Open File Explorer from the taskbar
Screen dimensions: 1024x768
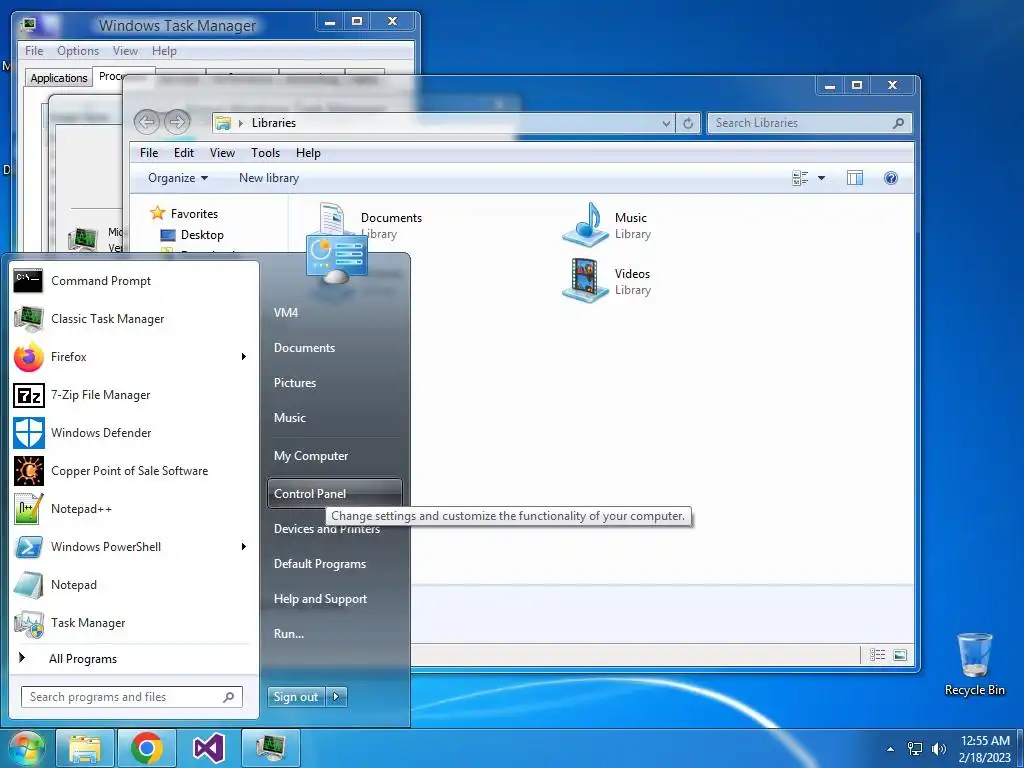coord(85,748)
